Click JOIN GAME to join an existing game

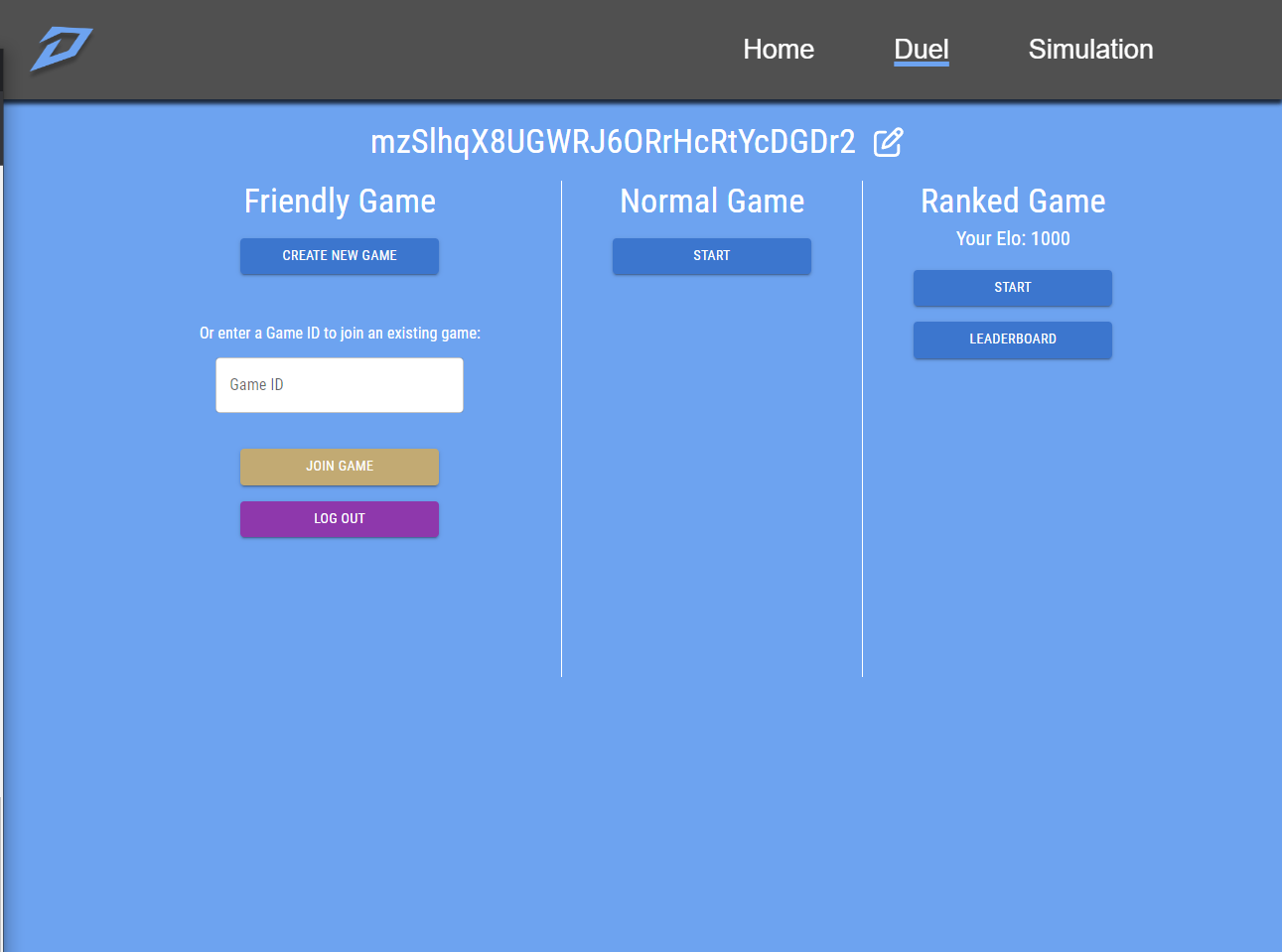(339, 466)
